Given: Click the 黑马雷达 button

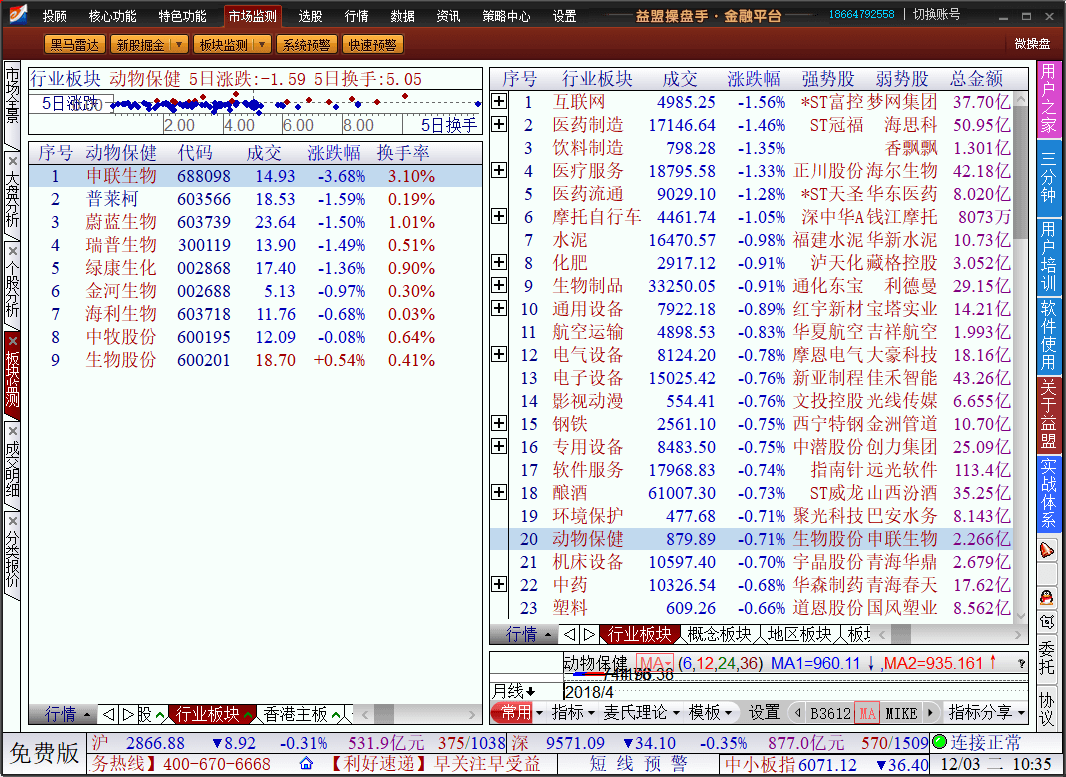Looking at the screenshot, I should point(74,45).
